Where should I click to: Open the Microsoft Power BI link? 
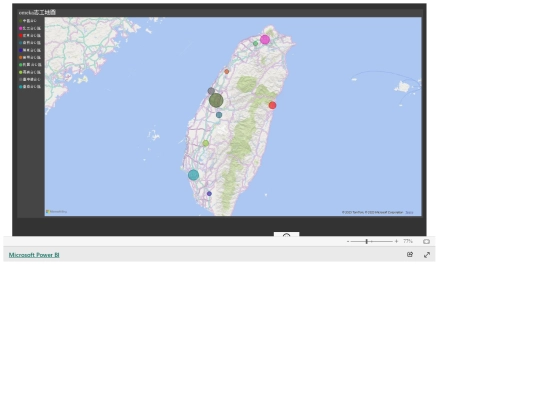(x=34, y=255)
